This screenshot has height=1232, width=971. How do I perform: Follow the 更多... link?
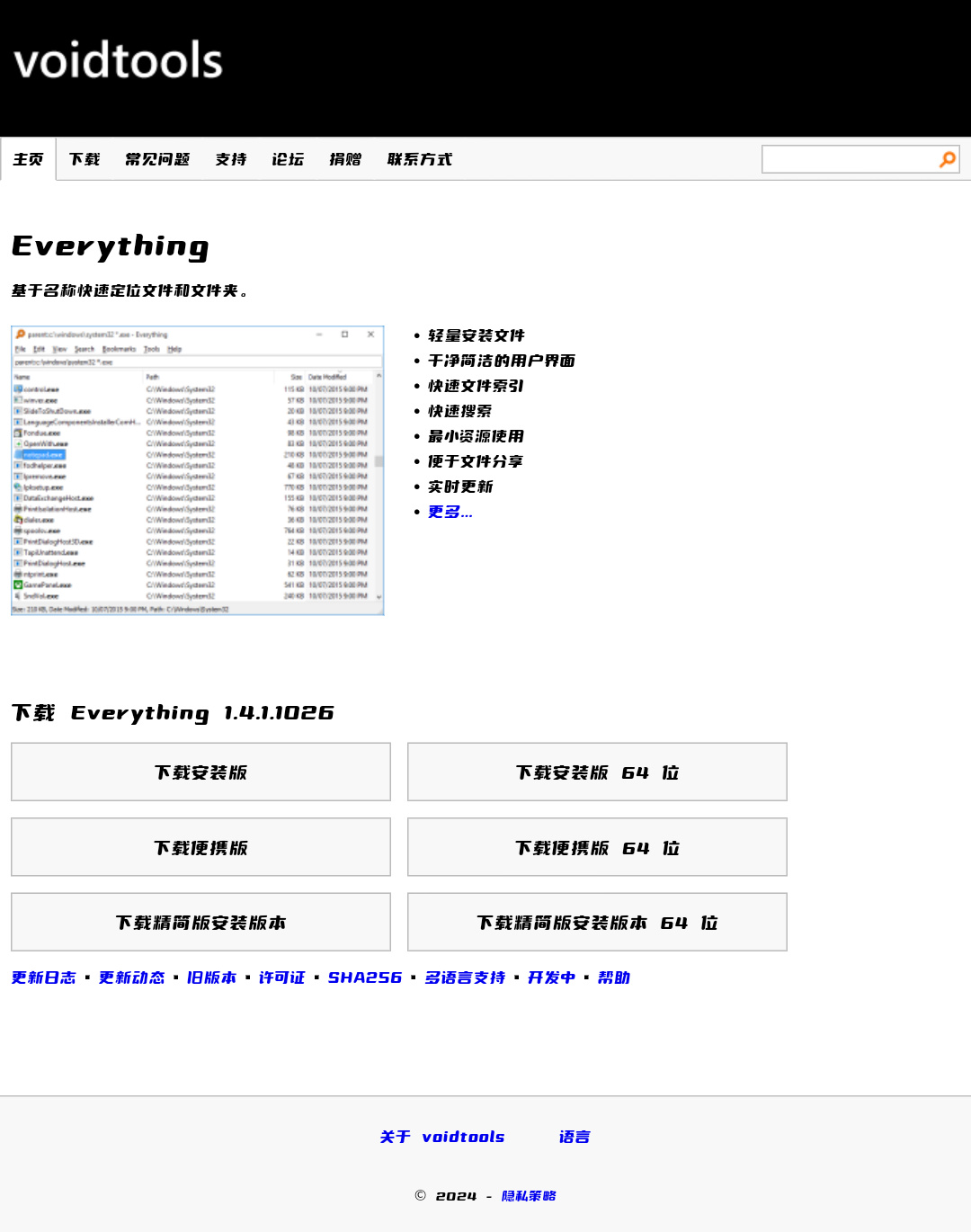[x=450, y=512]
